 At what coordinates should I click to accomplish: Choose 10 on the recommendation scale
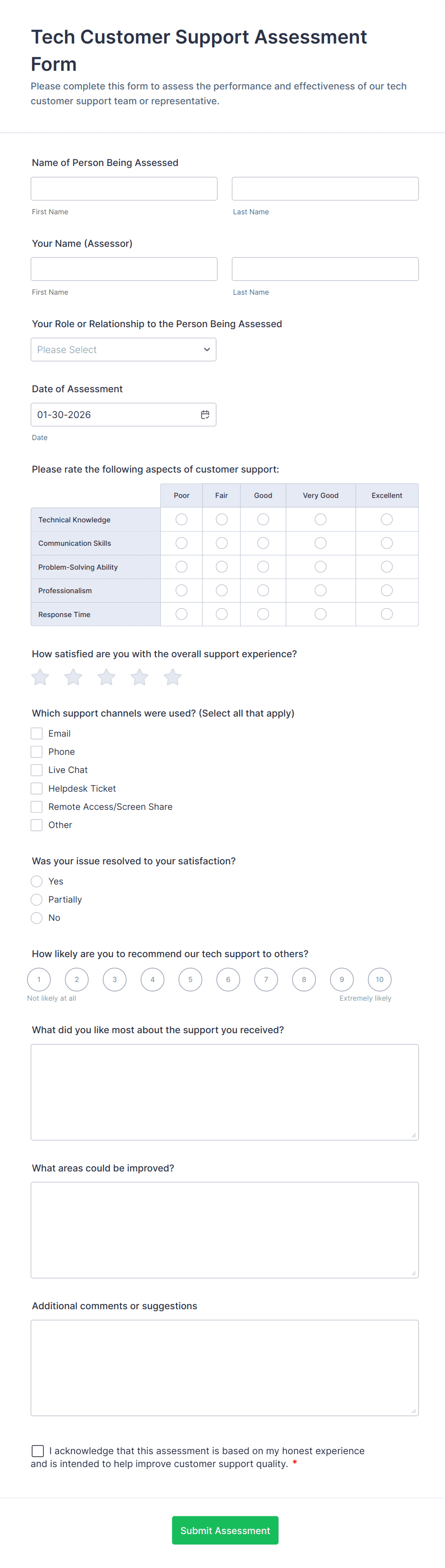click(379, 979)
